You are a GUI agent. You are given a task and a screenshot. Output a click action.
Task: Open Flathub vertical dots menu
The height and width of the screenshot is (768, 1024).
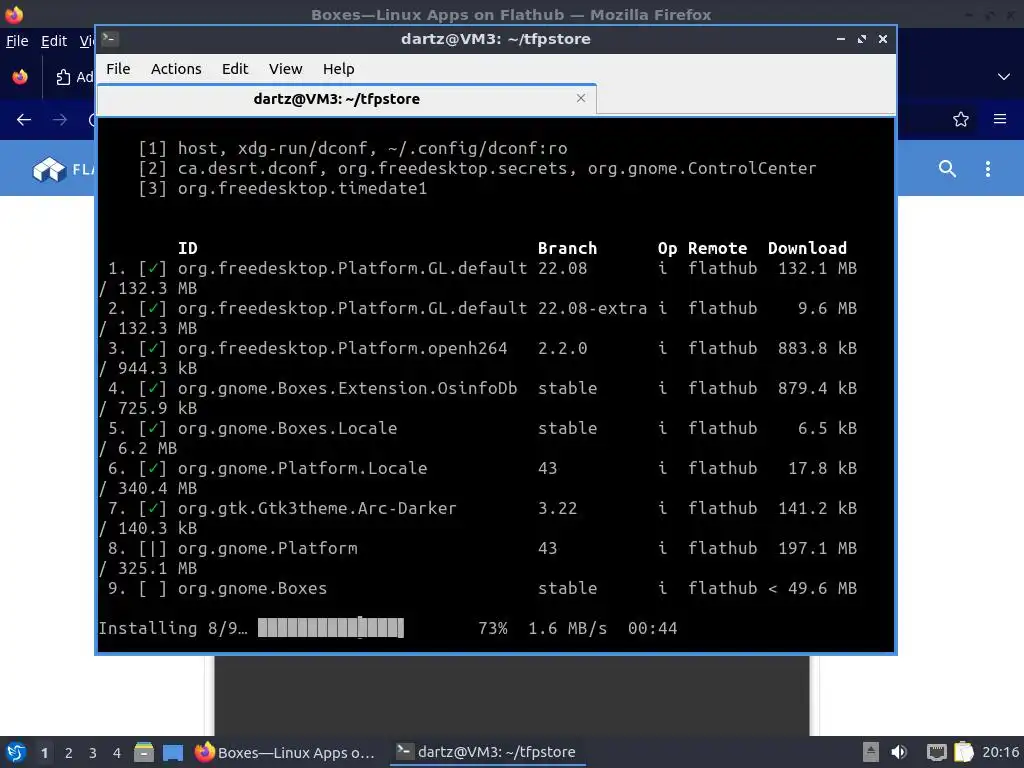[x=987, y=168]
